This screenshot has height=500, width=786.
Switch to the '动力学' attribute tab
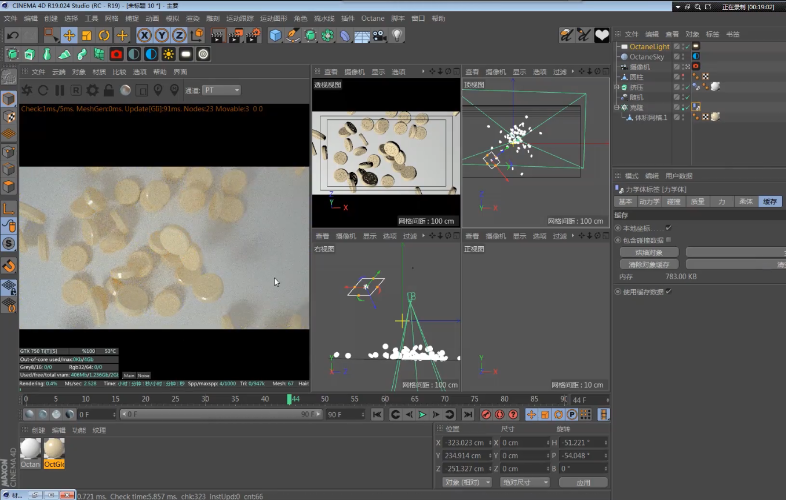648,201
